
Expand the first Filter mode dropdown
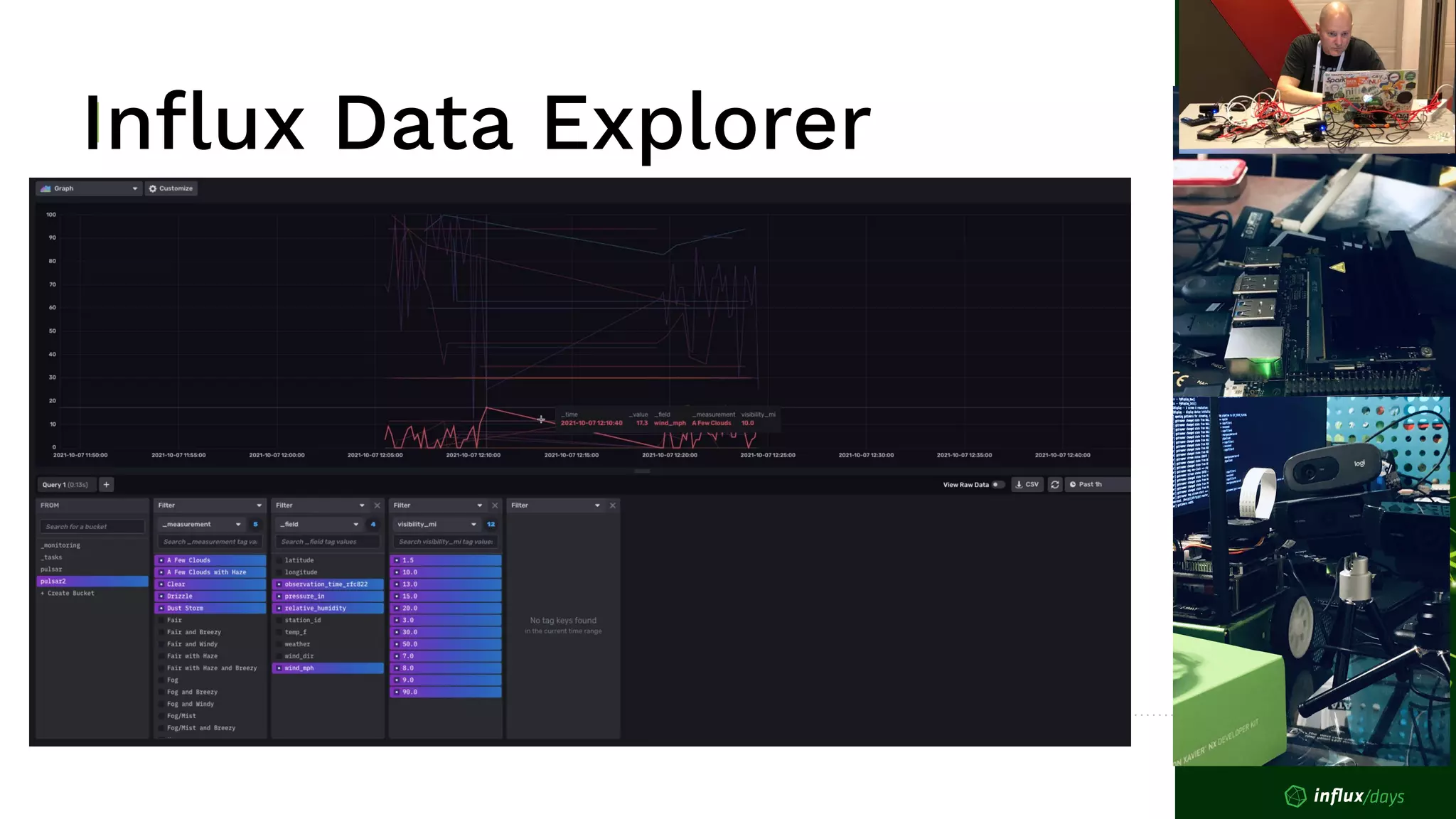click(210, 505)
